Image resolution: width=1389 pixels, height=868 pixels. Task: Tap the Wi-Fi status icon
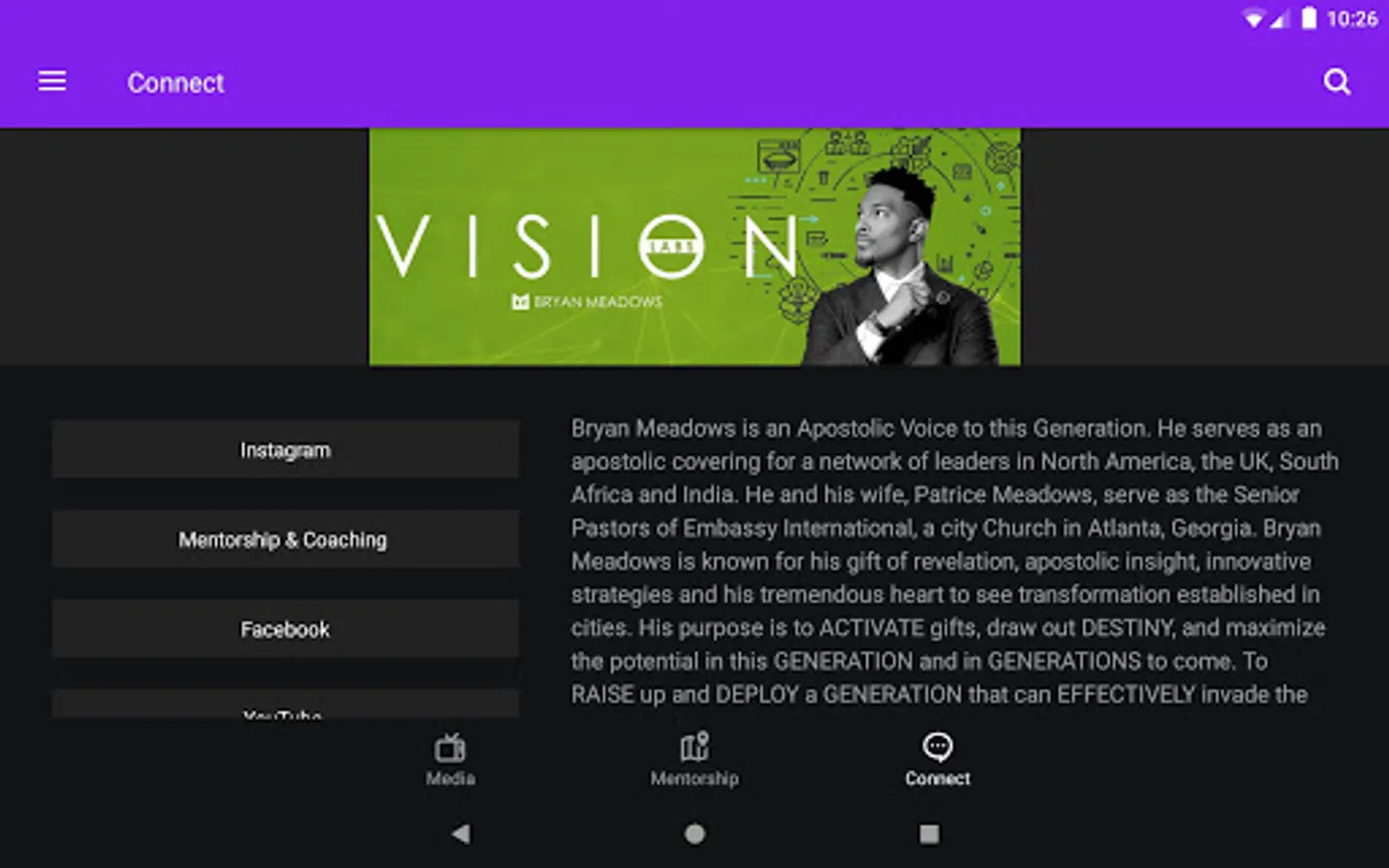pos(1253,19)
